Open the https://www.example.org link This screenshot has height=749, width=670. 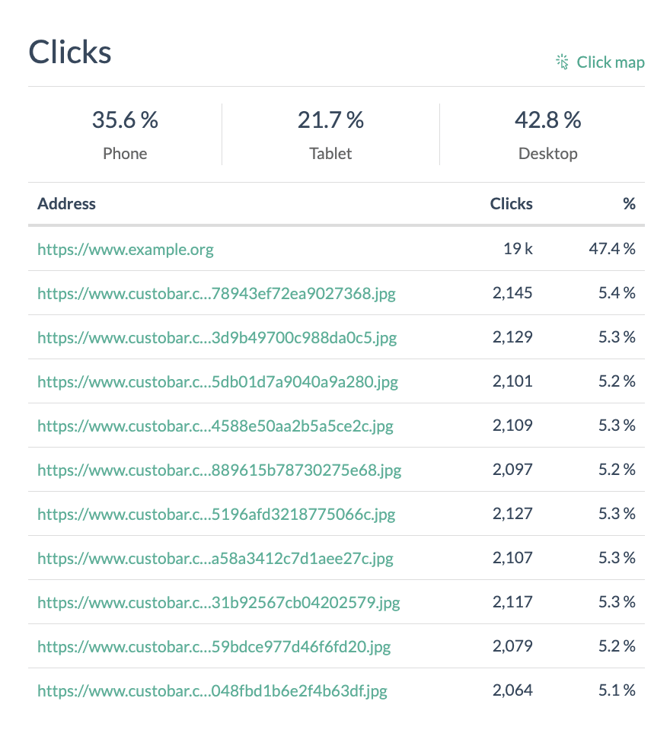(125, 249)
